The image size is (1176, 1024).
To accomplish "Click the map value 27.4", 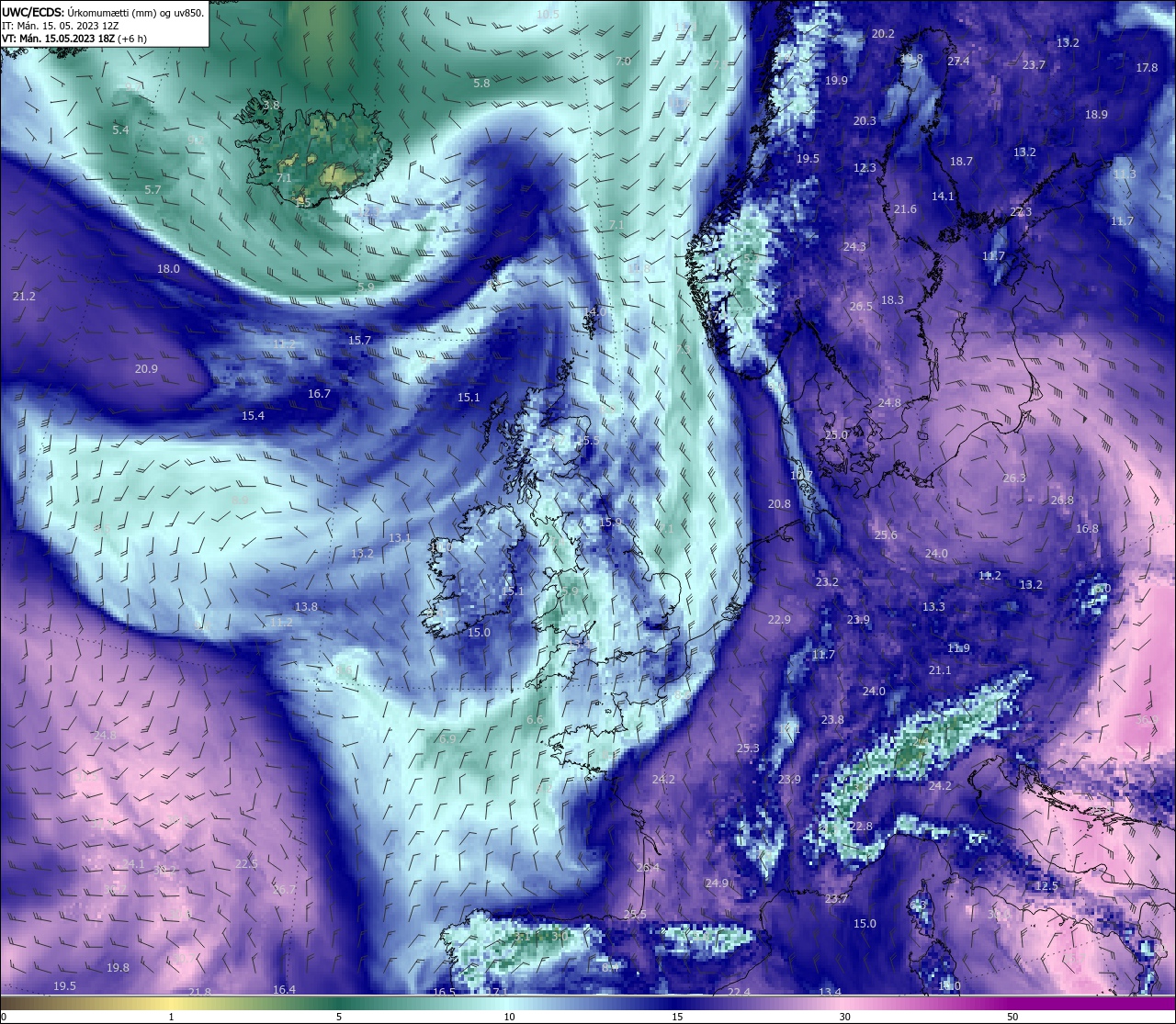I will click(958, 61).
